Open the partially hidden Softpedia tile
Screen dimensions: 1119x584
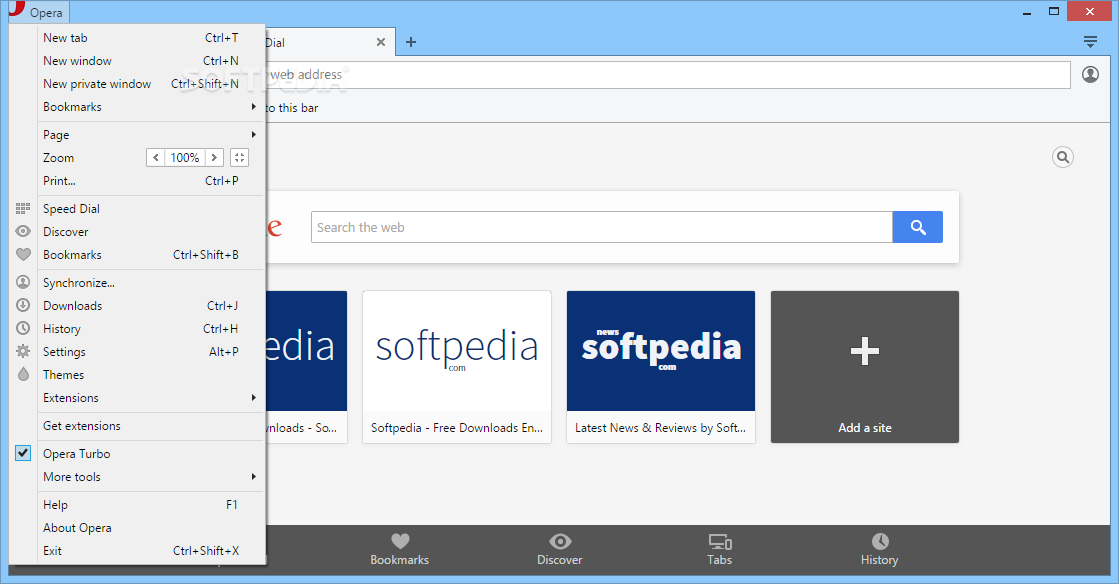coord(307,367)
